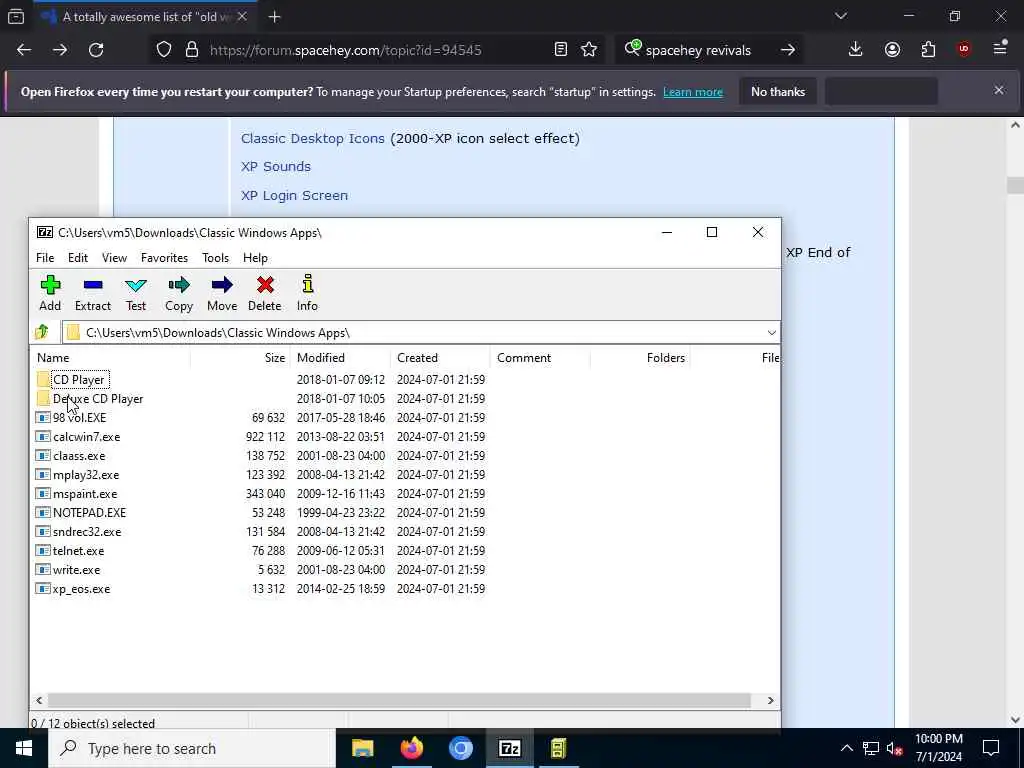Run the Test toolbar icon
The height and width of the screenshot is (768, 1024).
tap(136, 293)
